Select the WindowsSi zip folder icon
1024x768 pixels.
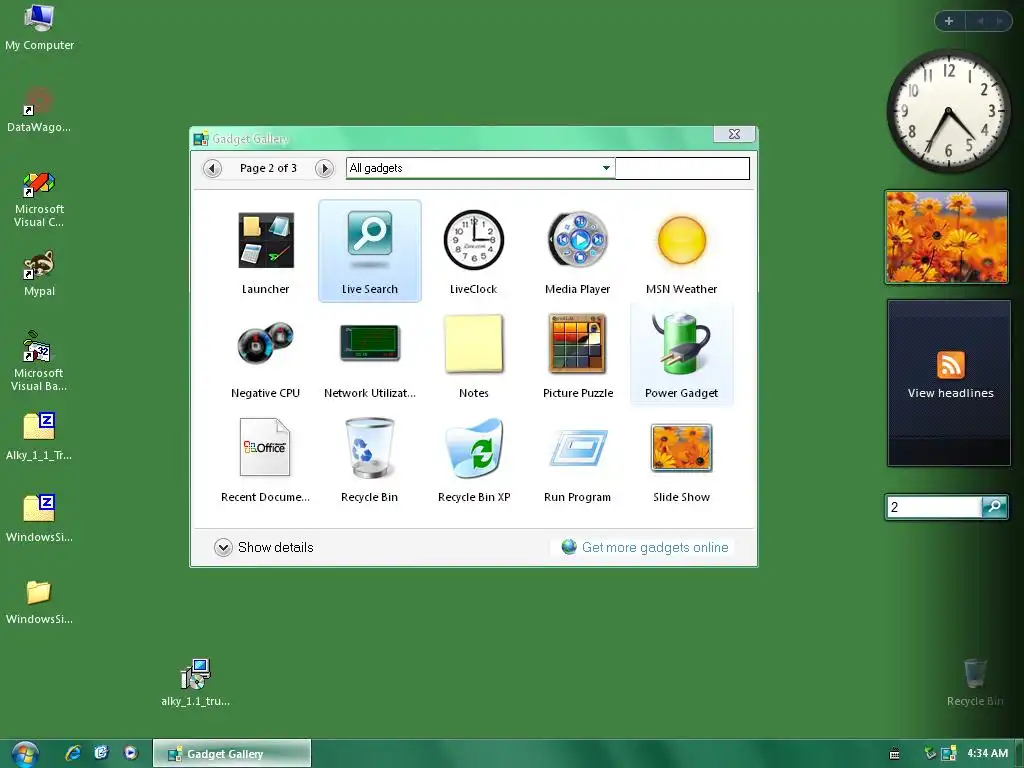pyautogui.click(x=39, y=519)
